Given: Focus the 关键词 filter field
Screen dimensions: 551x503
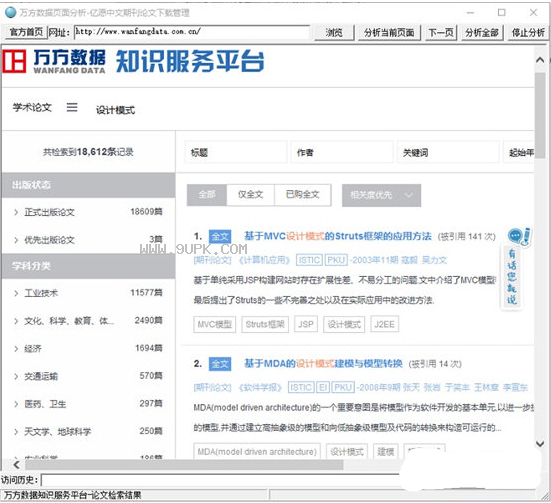Looking at the screenshot, I should coord(448,152).
